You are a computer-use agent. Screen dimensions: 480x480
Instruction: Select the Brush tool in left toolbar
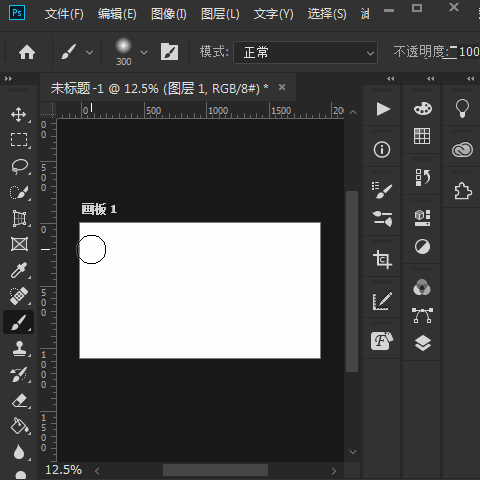[19, 322]
